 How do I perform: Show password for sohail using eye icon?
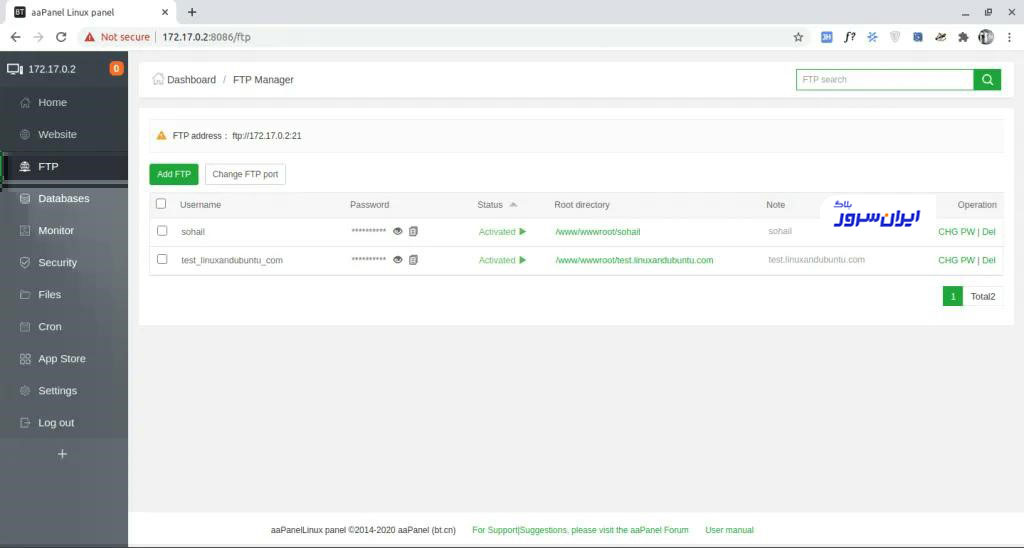pos(397,232)
